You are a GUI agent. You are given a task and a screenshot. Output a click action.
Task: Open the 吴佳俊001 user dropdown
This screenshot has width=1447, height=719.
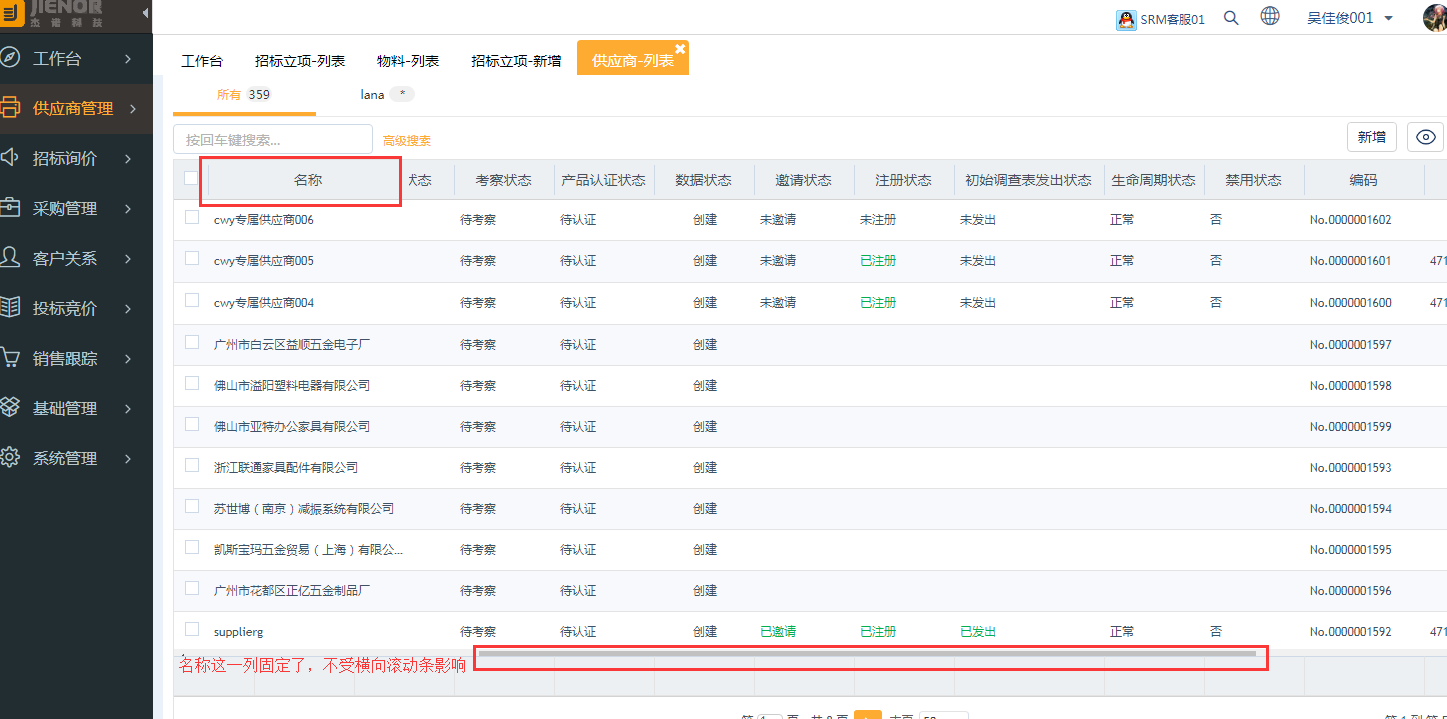click(x=1350, y=18)
